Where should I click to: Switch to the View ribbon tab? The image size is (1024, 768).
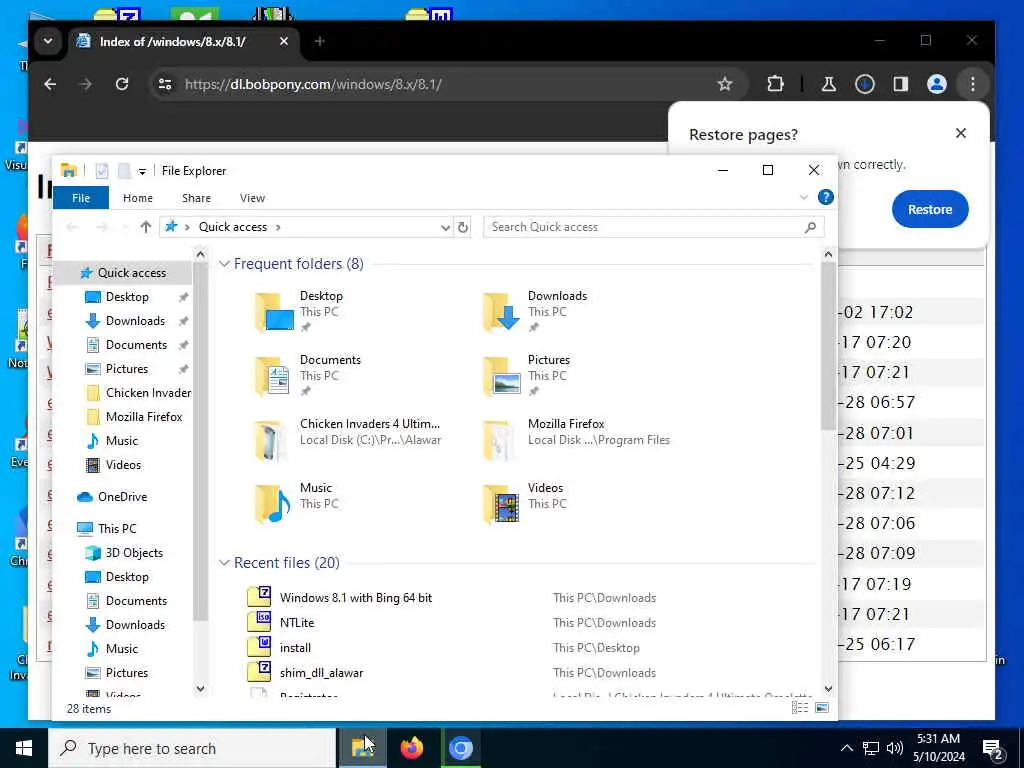pyautogui.click(x=252, y=198)
